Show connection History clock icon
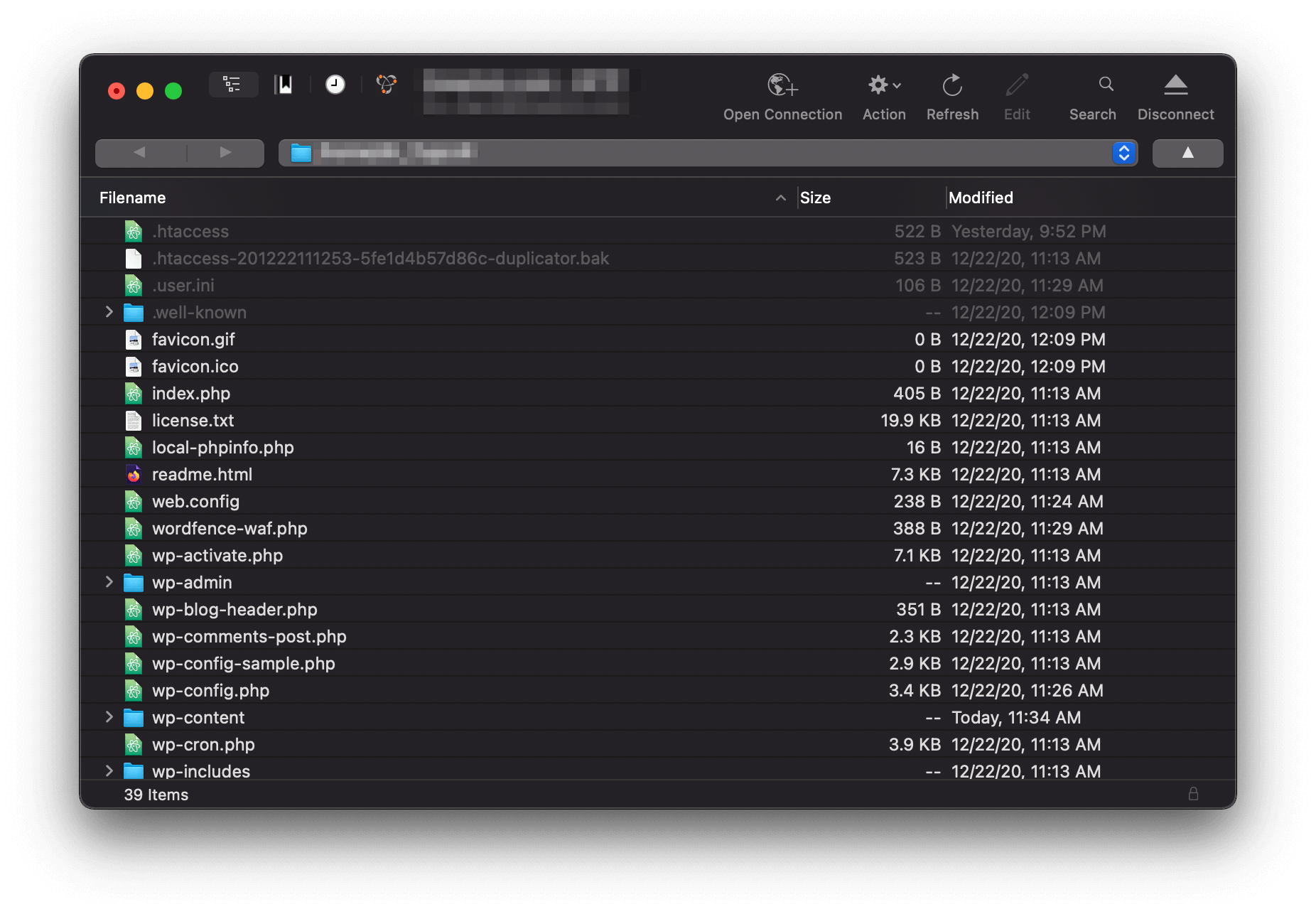1316x914 pixels. click(x=335, y=85)
